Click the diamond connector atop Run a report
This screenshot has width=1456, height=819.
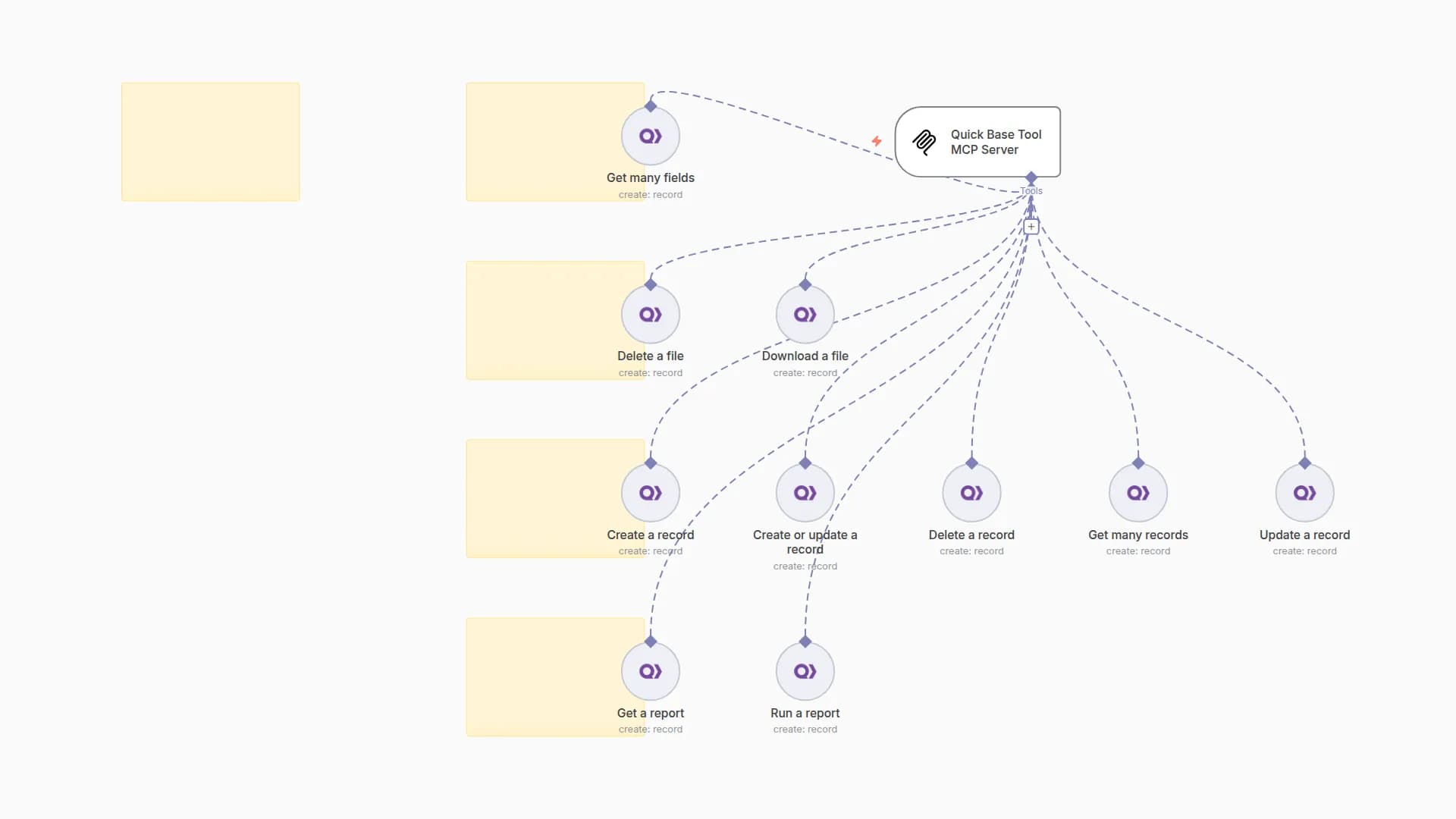(x=805, y=642)
